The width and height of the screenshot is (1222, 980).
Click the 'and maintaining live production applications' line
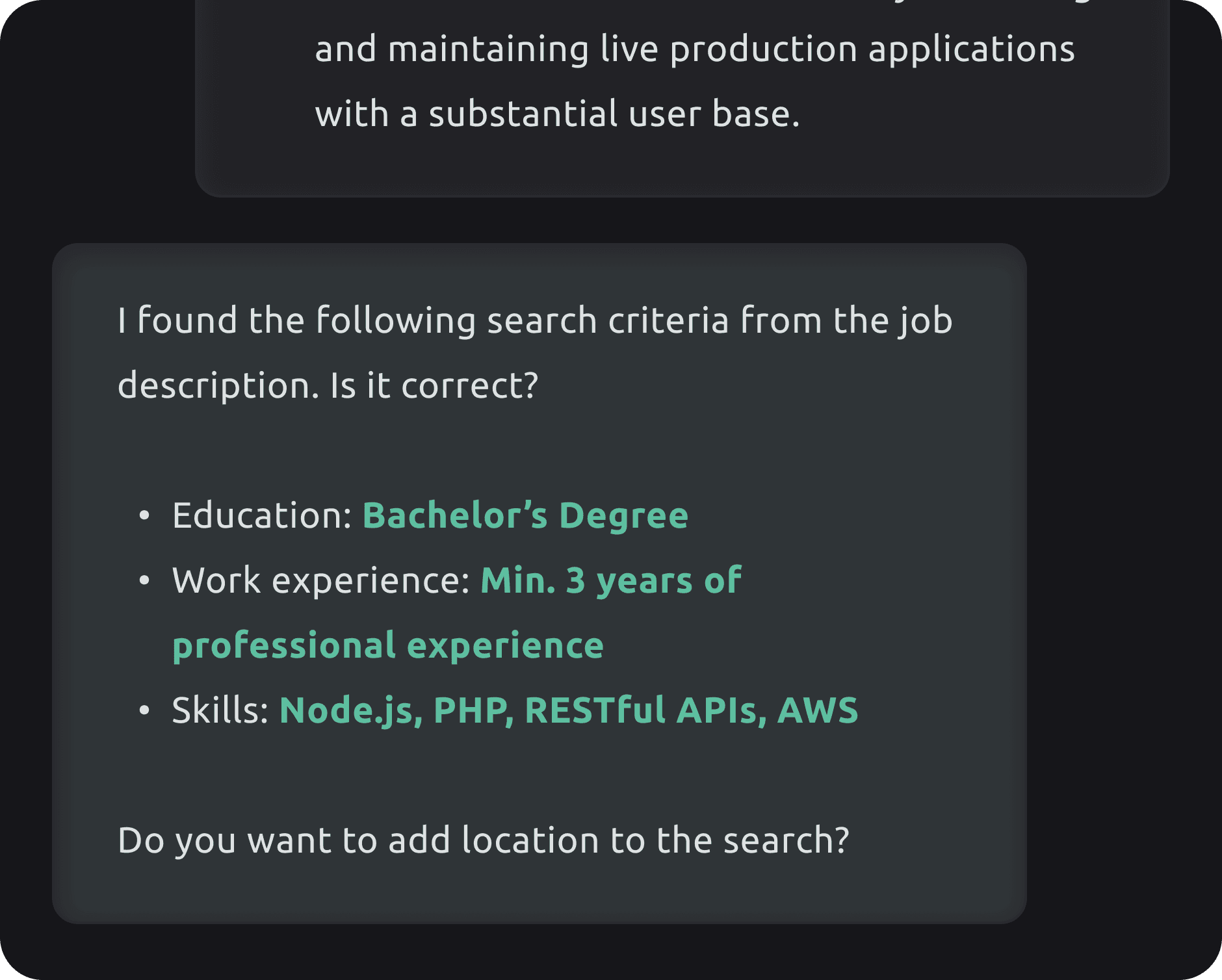point(695,49)
